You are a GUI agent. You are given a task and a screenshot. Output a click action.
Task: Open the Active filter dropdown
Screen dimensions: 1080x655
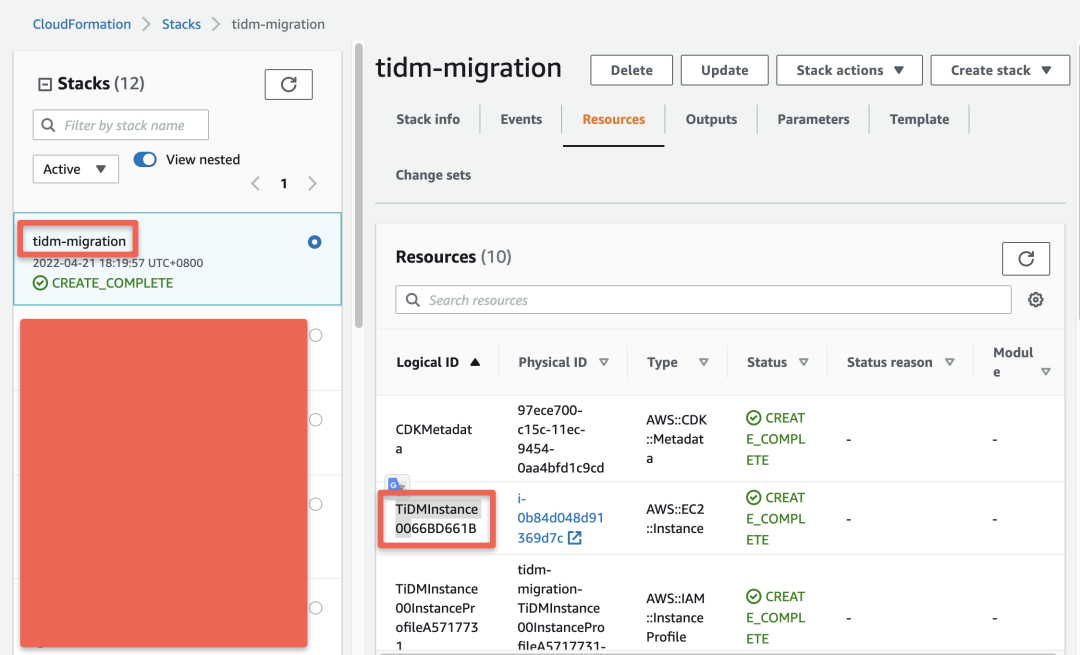pyautogui.click(x=75, y=169)
